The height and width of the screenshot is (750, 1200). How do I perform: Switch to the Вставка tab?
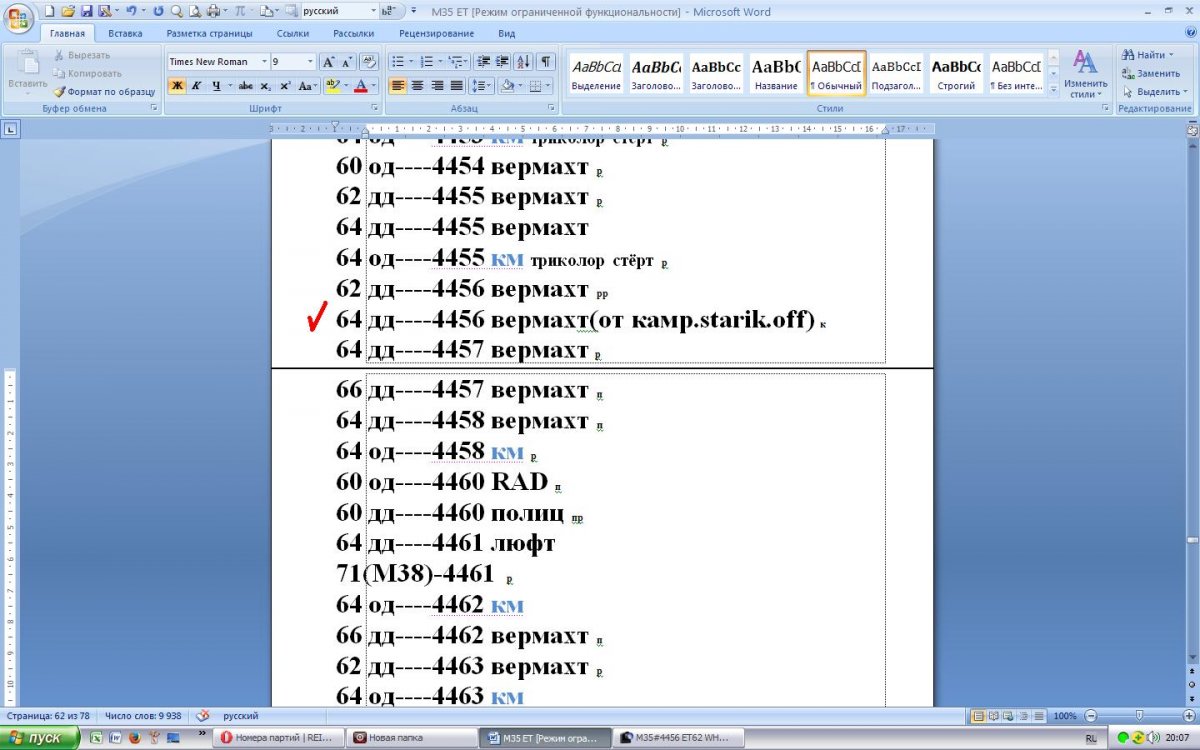125,33
